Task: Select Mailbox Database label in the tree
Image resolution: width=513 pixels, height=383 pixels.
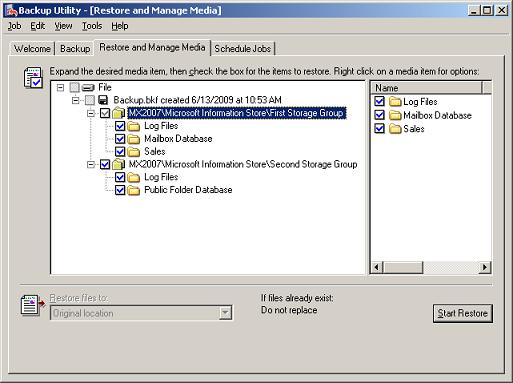Action: (x=178, y=139)
